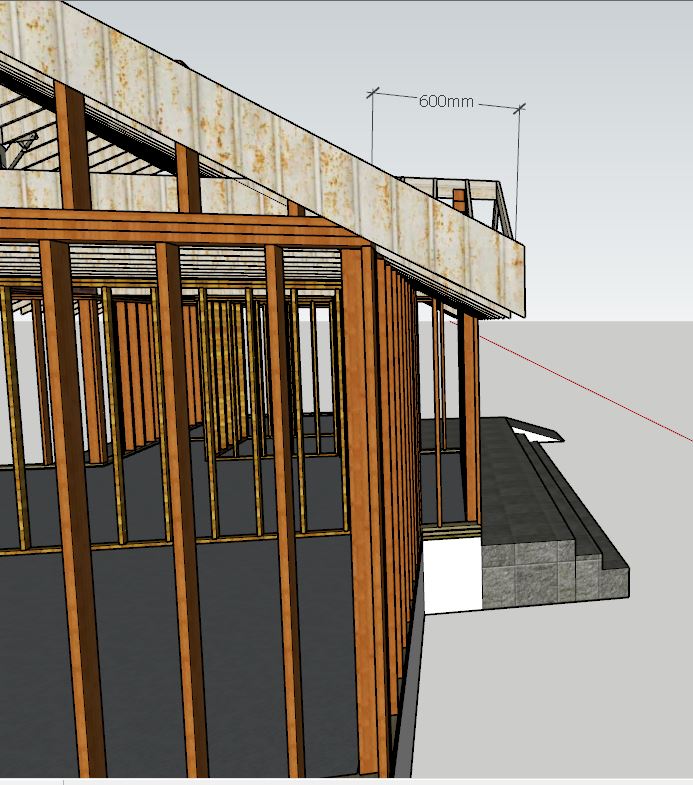Viewport: 693px width, 785px height.
Task: Select the white arrow shape on ground
Action: click(535, 430)
